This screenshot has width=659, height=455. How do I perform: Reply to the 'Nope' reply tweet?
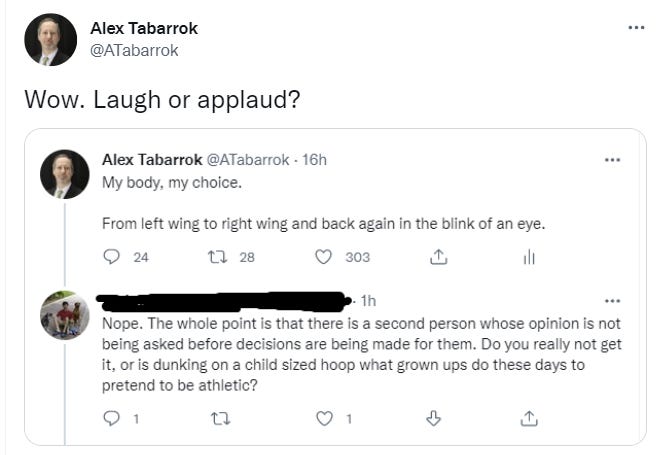coord(112,419)
